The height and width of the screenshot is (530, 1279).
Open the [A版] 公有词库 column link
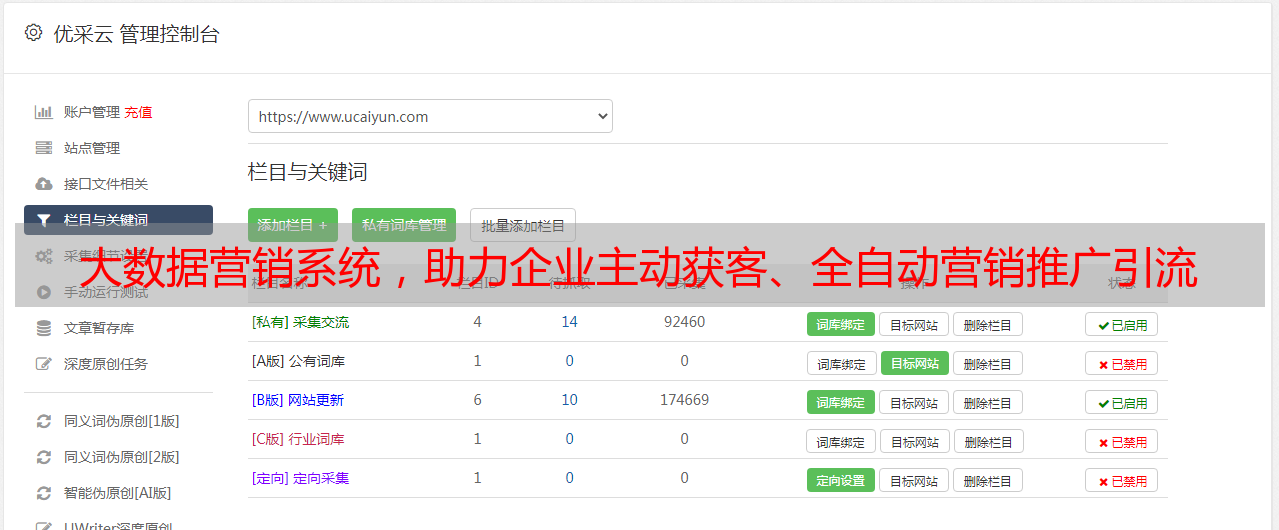[x=298, y=361]
